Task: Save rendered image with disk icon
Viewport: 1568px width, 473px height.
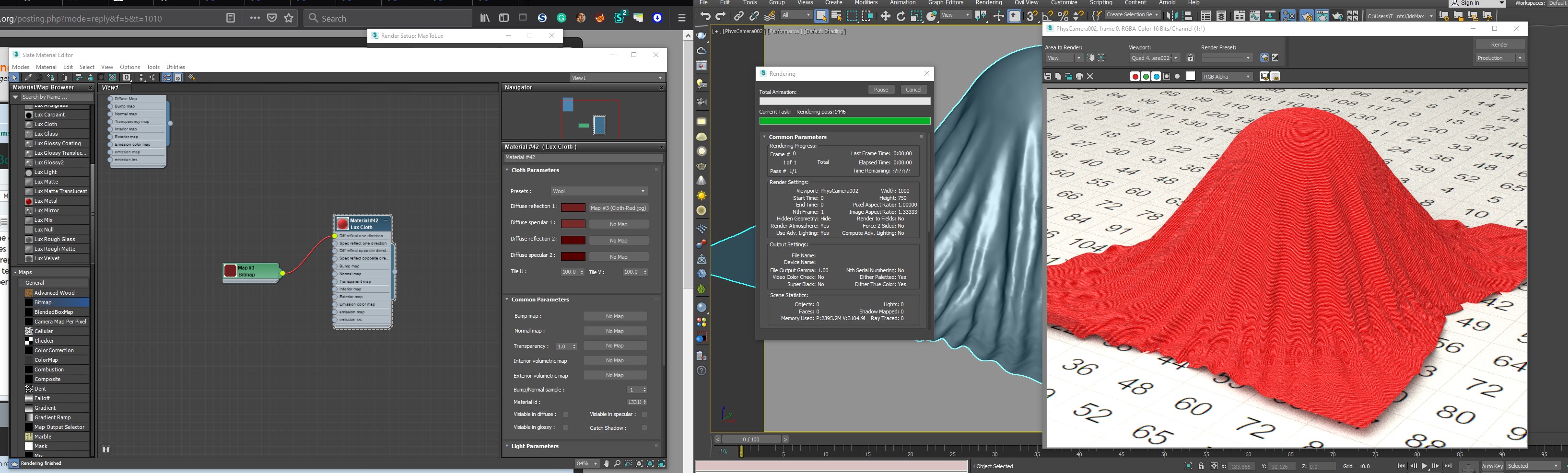Action: click(1048, 77)
